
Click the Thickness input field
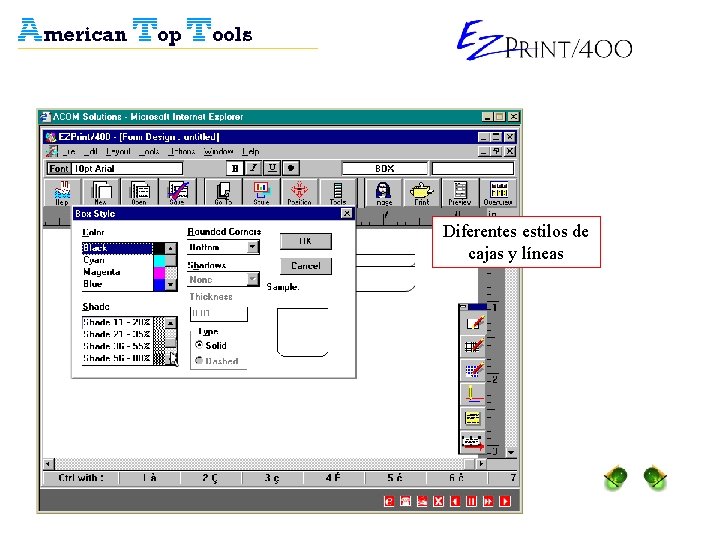219,313
